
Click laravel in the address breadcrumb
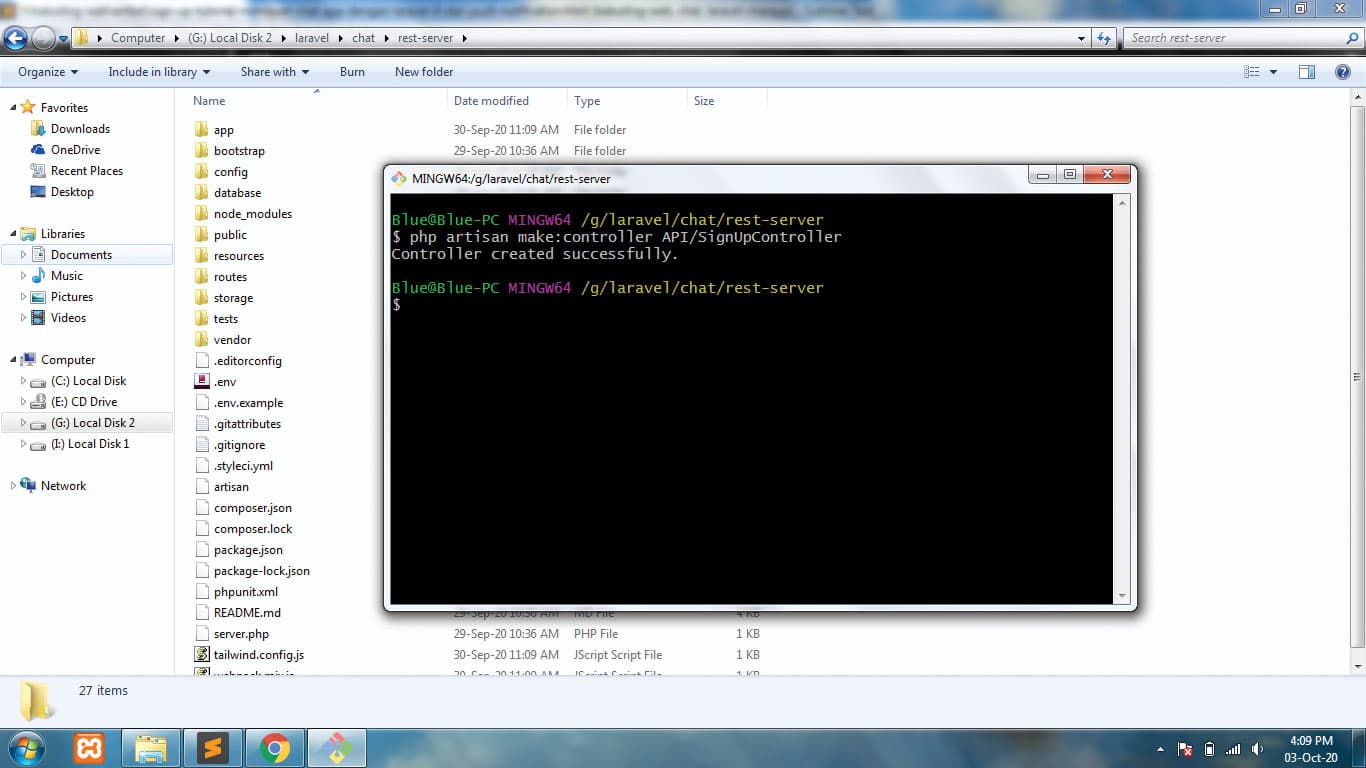click(311, 38)
